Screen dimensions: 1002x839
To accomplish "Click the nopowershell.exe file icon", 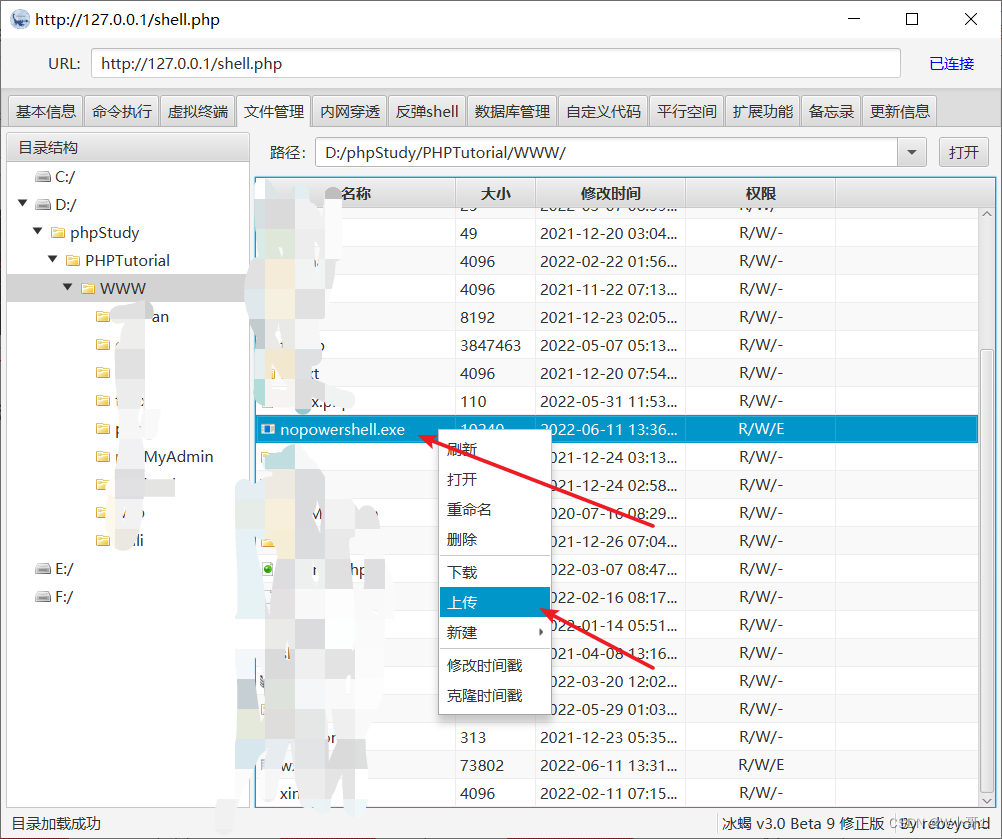I will click(x=268, y=429).
